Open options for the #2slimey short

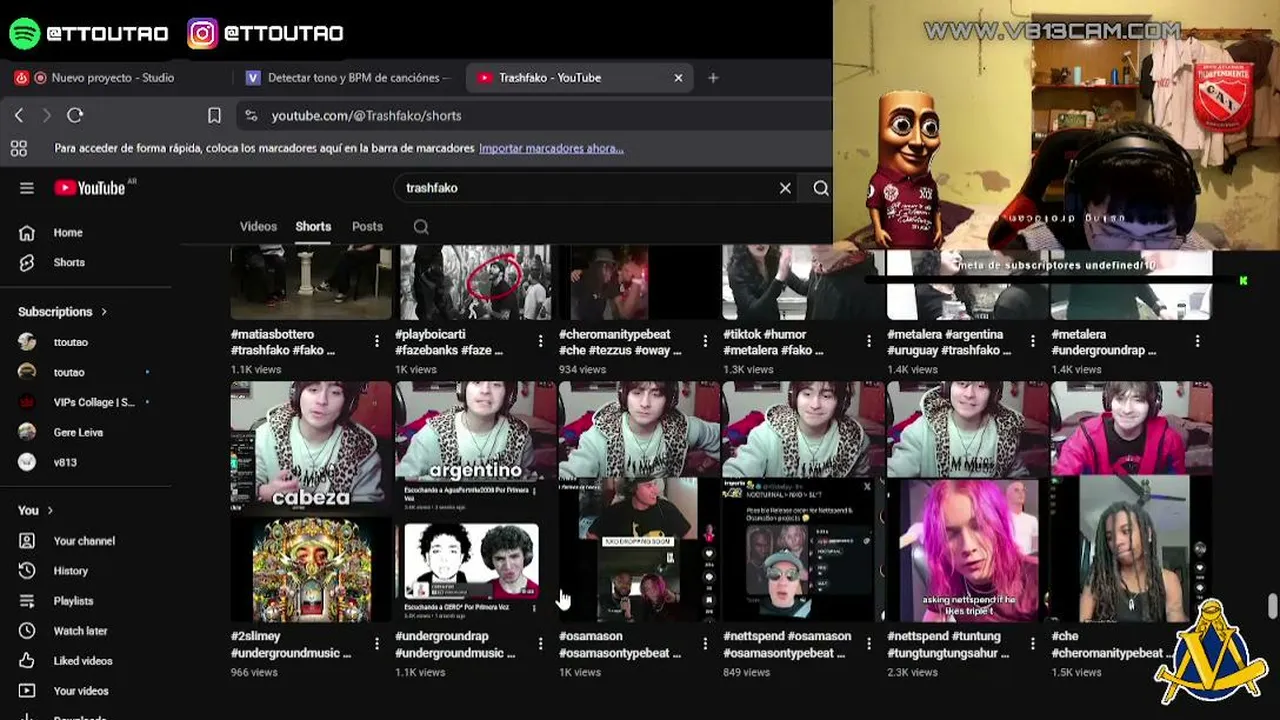376,644
